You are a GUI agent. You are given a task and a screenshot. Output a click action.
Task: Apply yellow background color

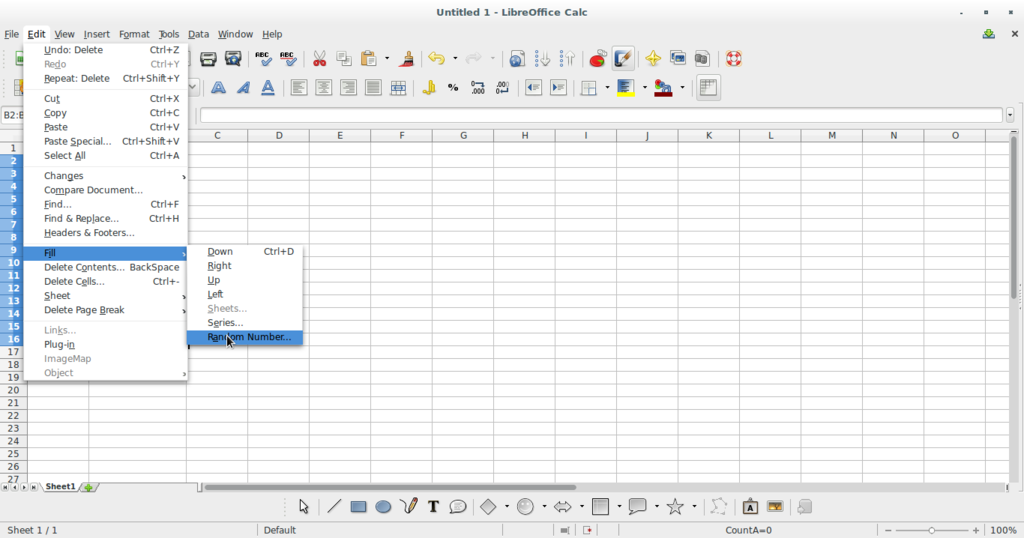[626, 87]
